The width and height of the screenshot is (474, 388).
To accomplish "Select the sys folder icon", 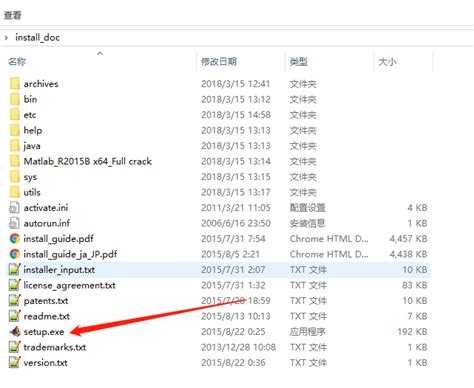I will pos(15,177).
